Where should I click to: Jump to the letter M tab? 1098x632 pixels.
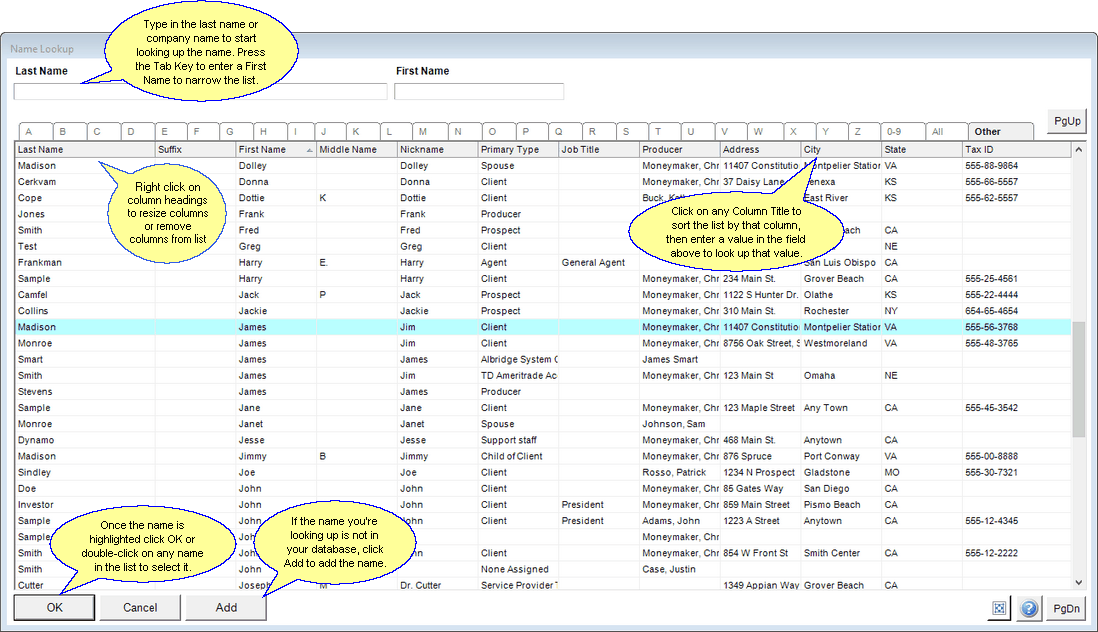coord(424,132)
